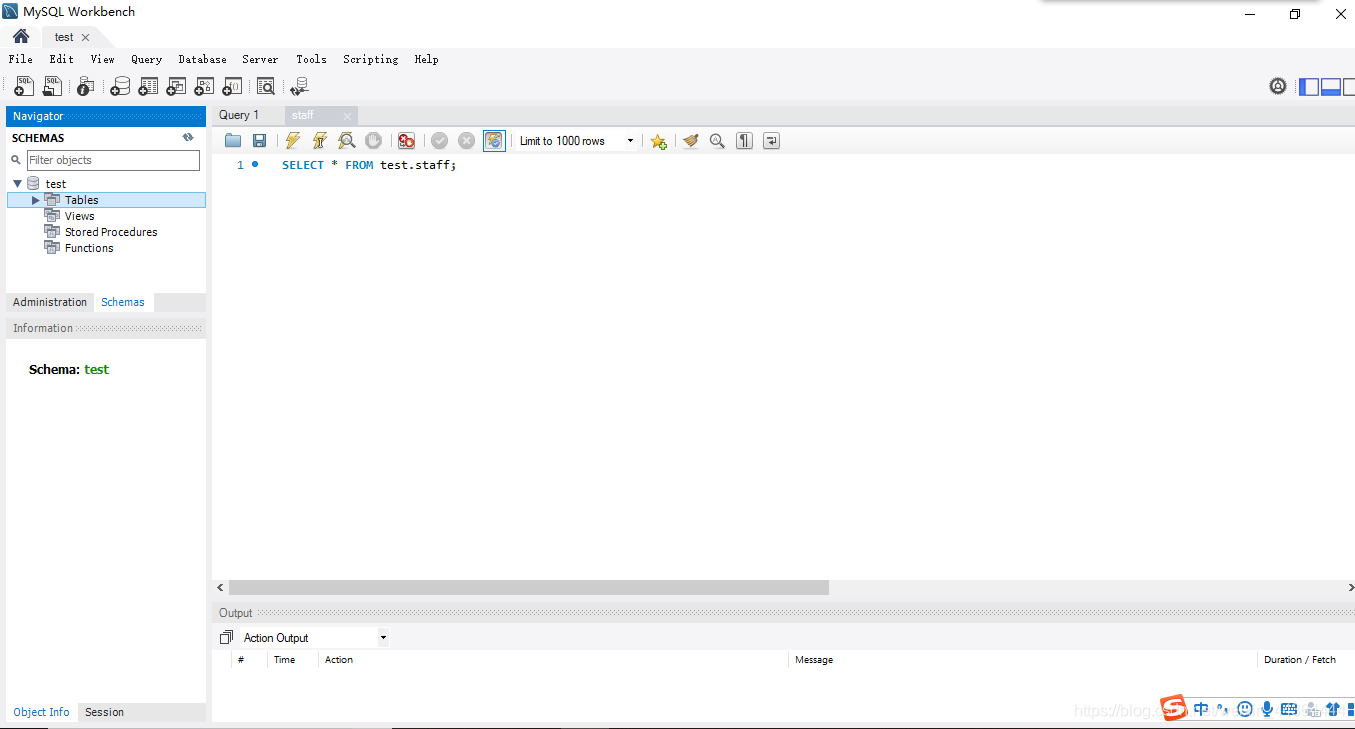Toggle Sogou Chinese input mode indicator
The width and height of the screenshot is (1355, 729).
(x=1201, y=709)
